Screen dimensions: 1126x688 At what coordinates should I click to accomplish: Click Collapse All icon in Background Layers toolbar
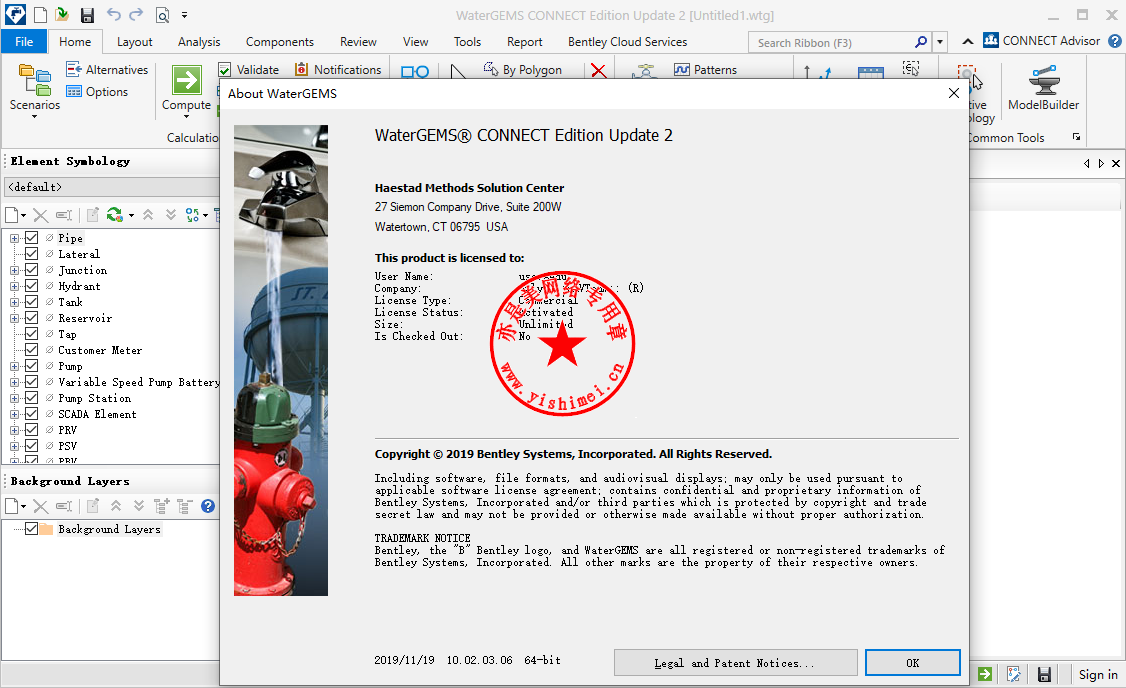pyautogui.click(x=185, y=506)
